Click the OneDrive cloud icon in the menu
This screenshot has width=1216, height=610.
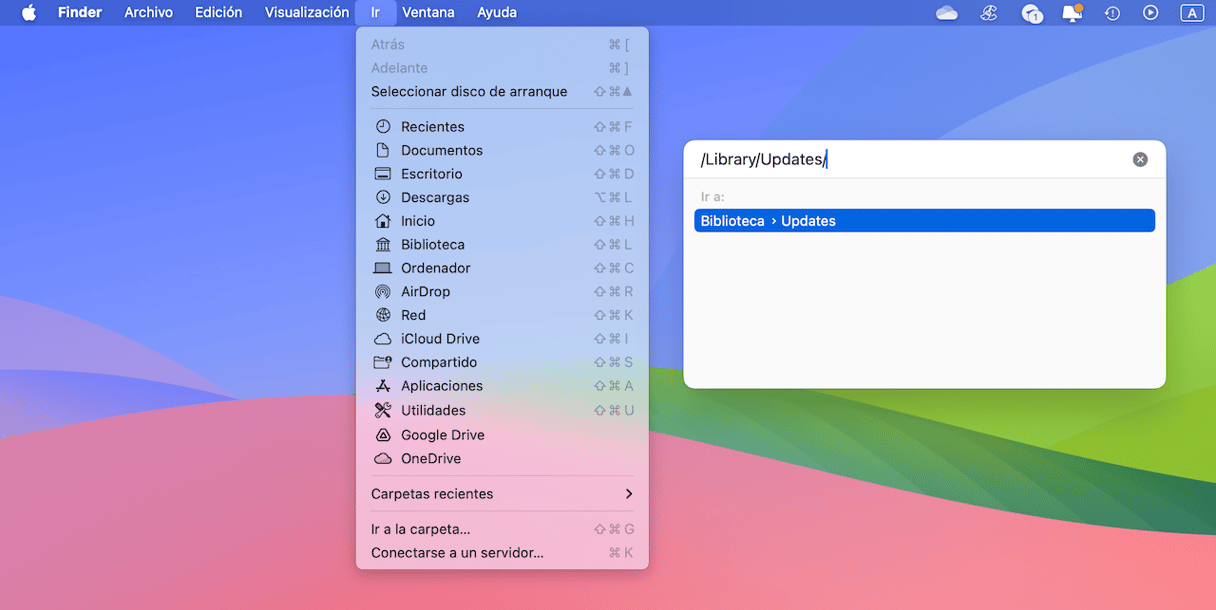[382, 459]
